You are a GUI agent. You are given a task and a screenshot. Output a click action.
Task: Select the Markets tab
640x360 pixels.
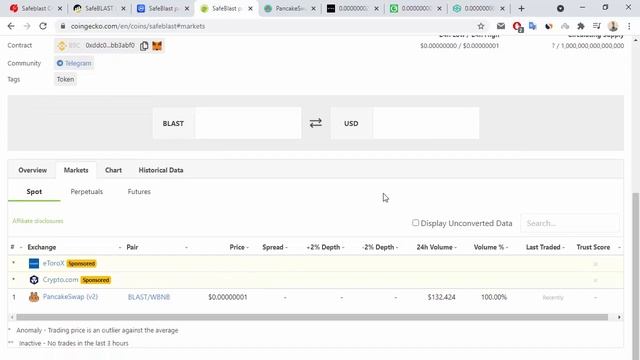click(76, 170)
